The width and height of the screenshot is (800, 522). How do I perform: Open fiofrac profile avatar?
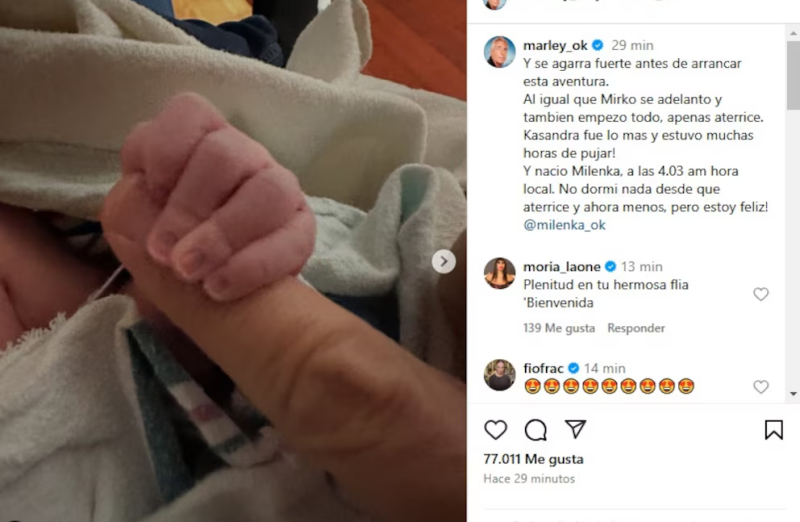pyautogui.click(x=499, y=375)
